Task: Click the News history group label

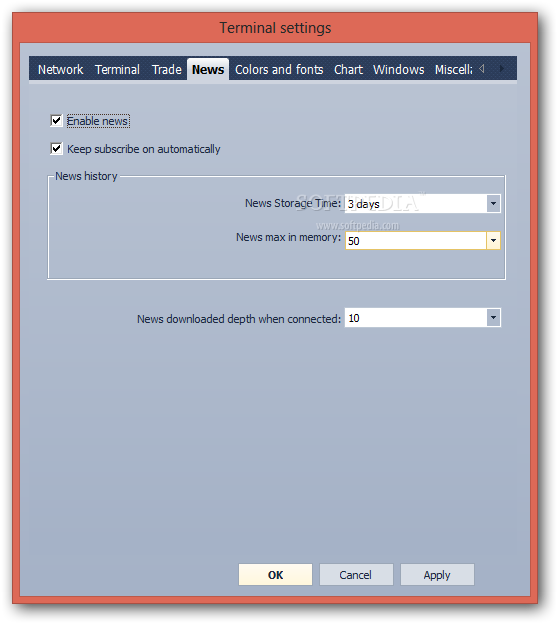Action: (86, 176)
